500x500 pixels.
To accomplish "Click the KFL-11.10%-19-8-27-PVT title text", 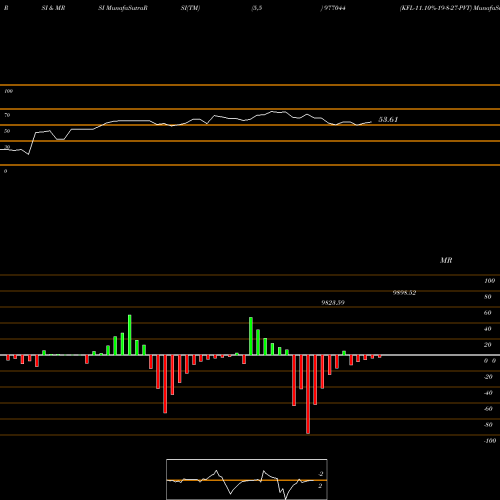I will (436, 8).
